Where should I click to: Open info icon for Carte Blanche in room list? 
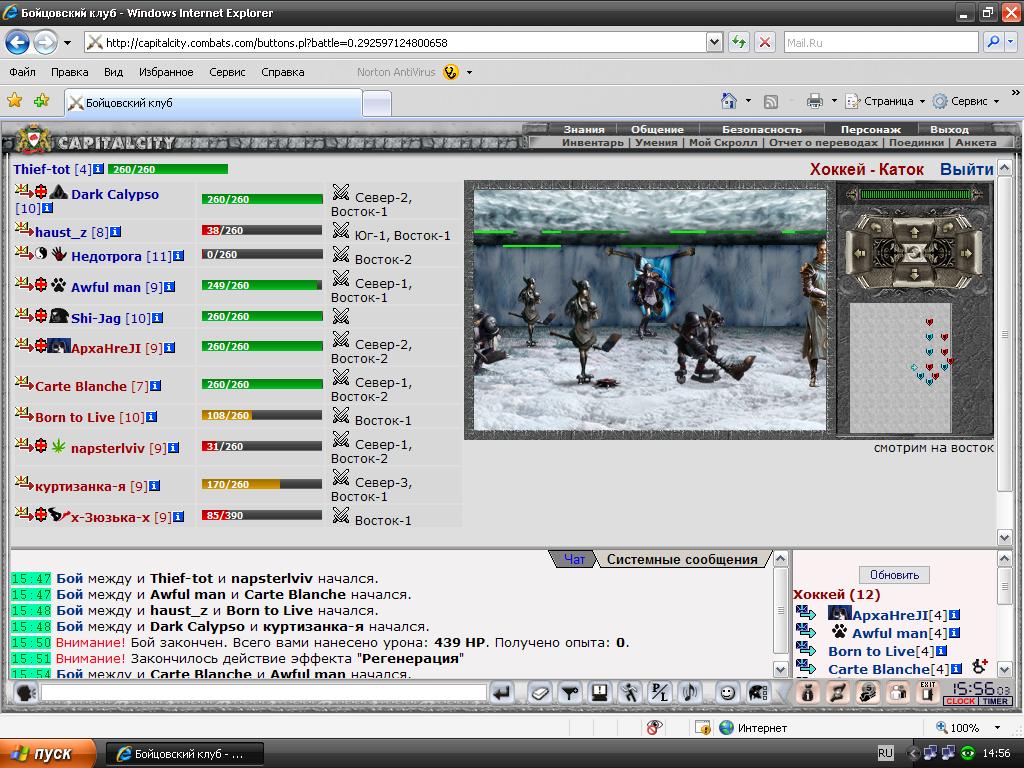(x=956, y=669)
